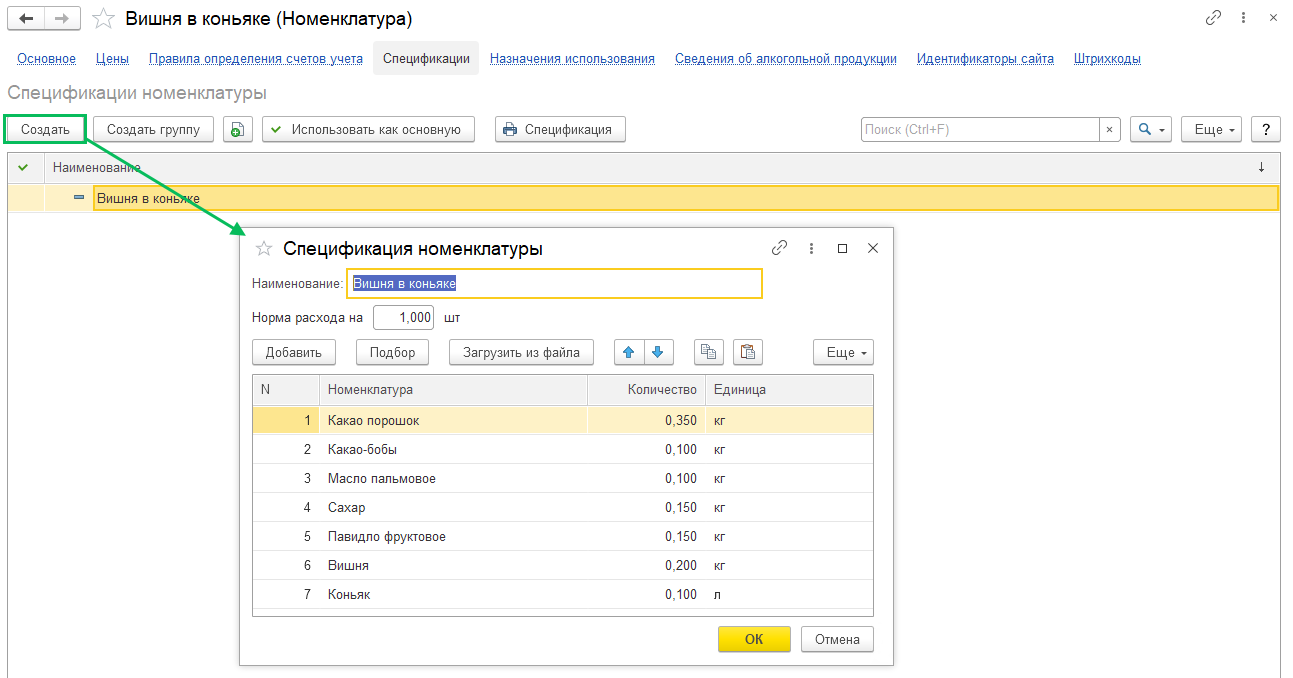Screen dimensions: 1293x678
Task: Create new item by copying icon
Action: click(x=238, y=129)
